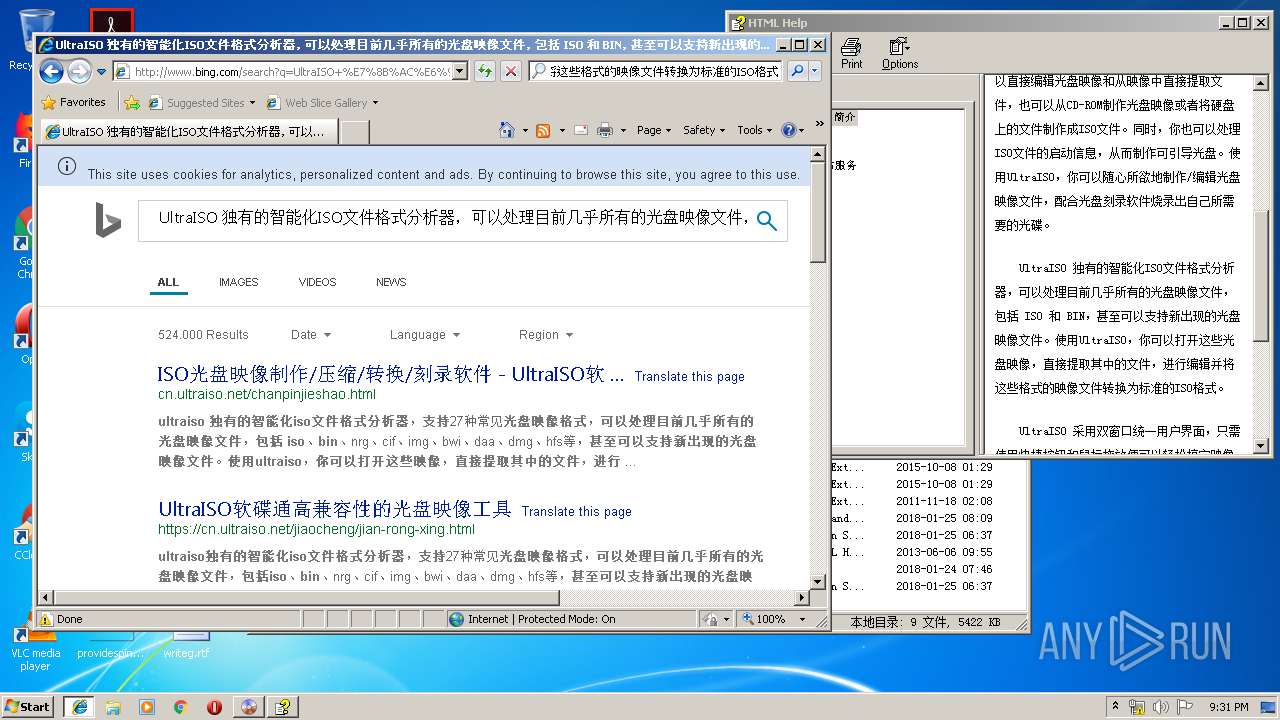
Task: Click the Read Mail envelope icon
Action: click(x=580, y=130)
